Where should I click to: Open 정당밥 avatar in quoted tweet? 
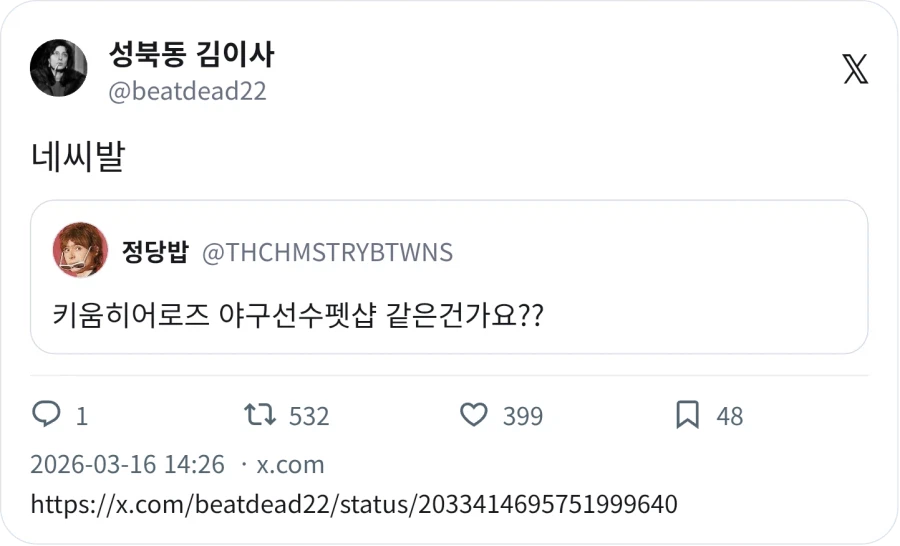point(80,250)
